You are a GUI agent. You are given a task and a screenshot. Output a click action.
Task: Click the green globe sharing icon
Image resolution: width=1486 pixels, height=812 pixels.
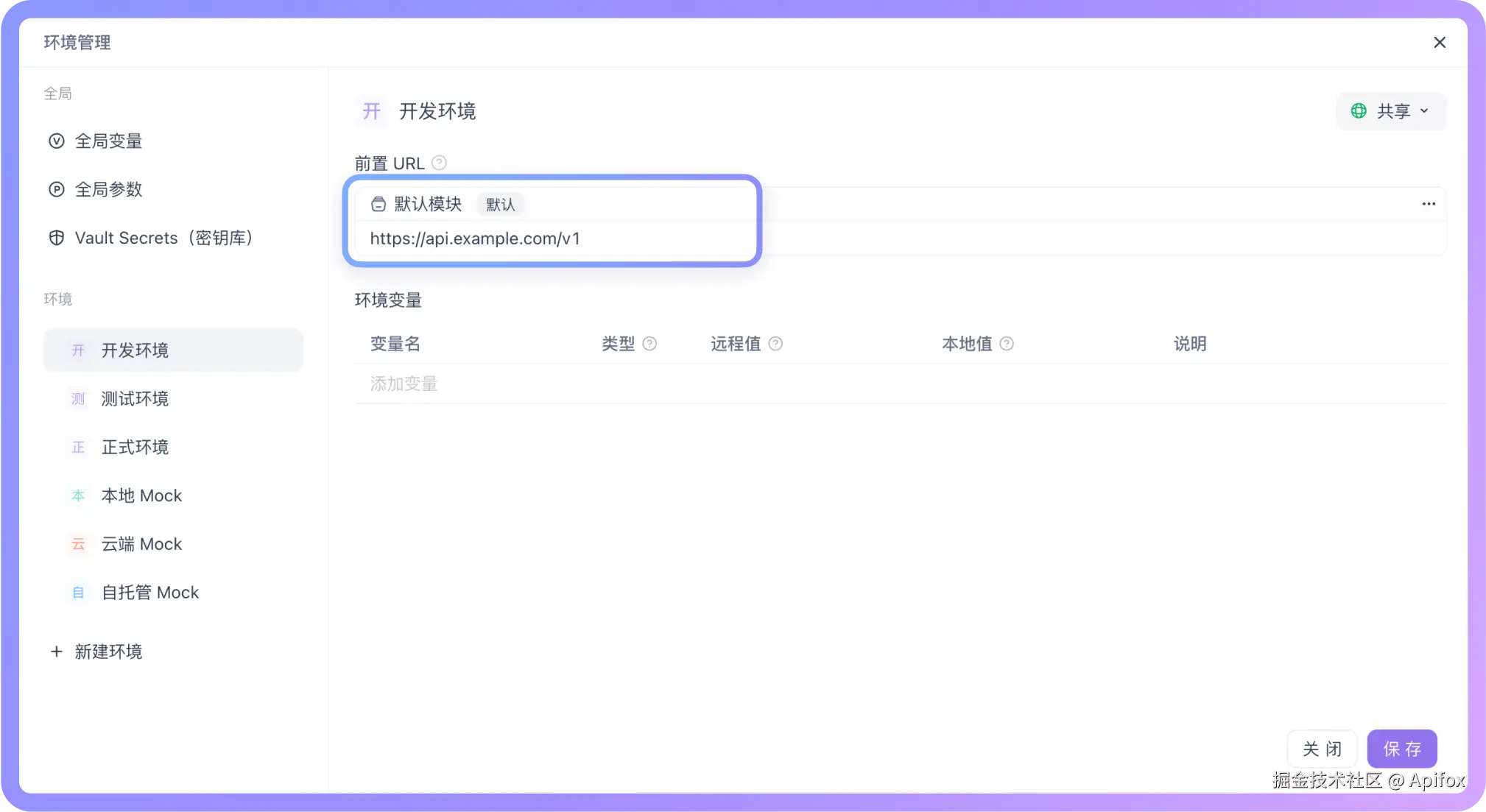point(1359,111)
